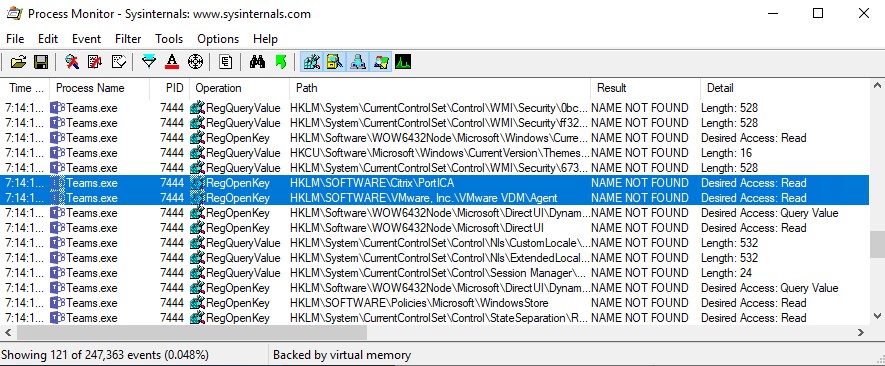Click the green Jump To Object arrow icon
Viewport: 885px width, 366px height.
(281, 62)
